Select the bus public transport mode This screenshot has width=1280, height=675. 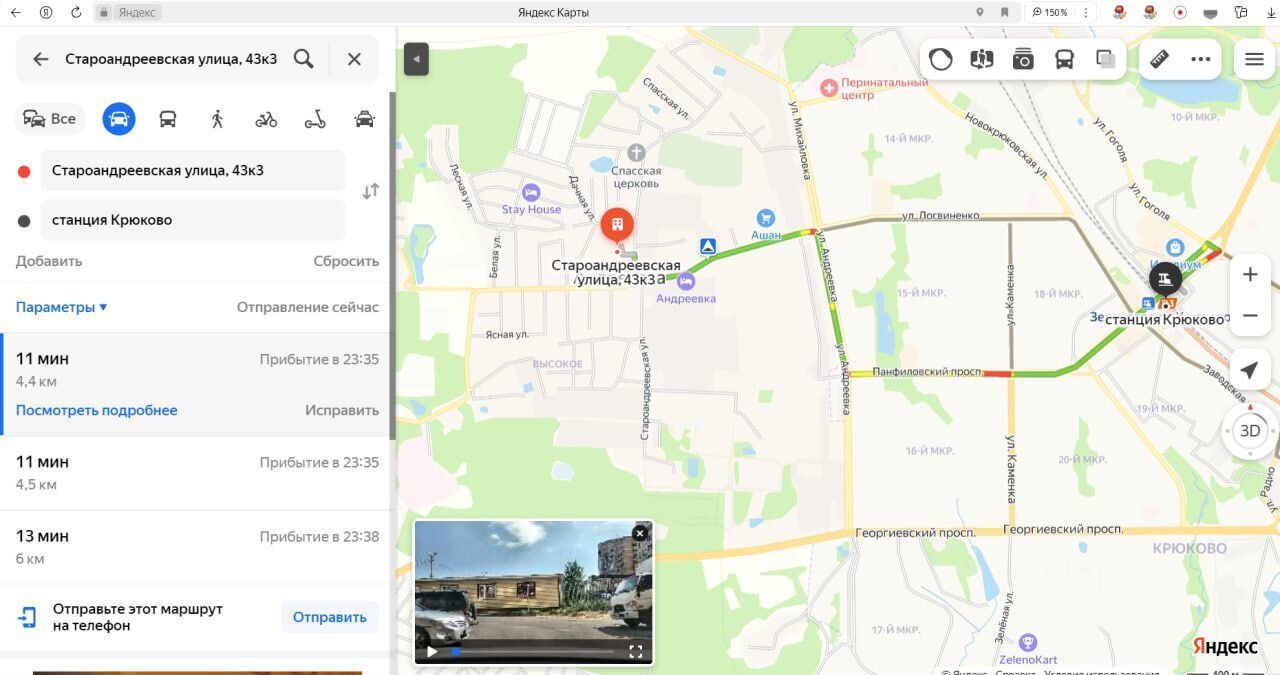pyautogui.click(x=168, y=119)
